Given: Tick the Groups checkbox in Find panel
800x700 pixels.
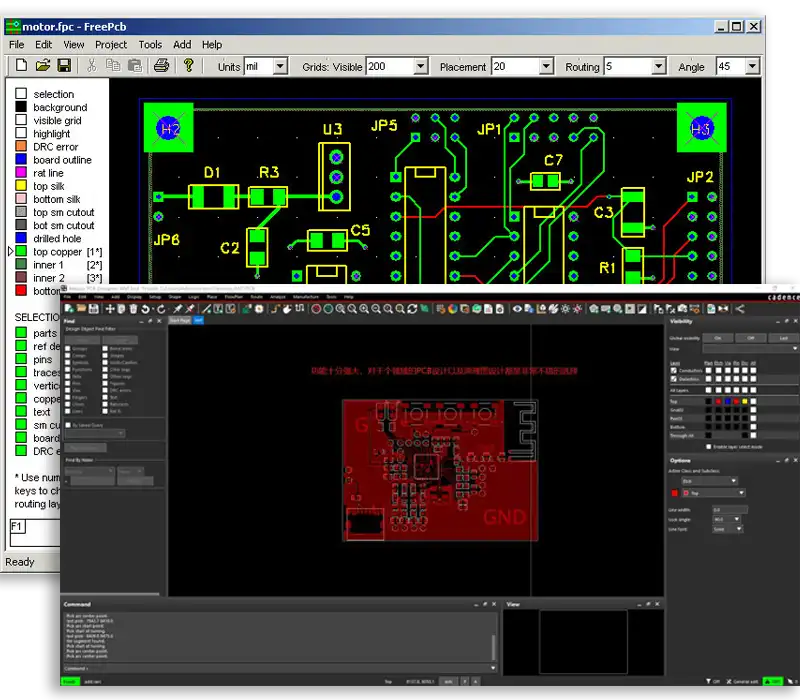Looking at the screenshot, I should point(68,349).
